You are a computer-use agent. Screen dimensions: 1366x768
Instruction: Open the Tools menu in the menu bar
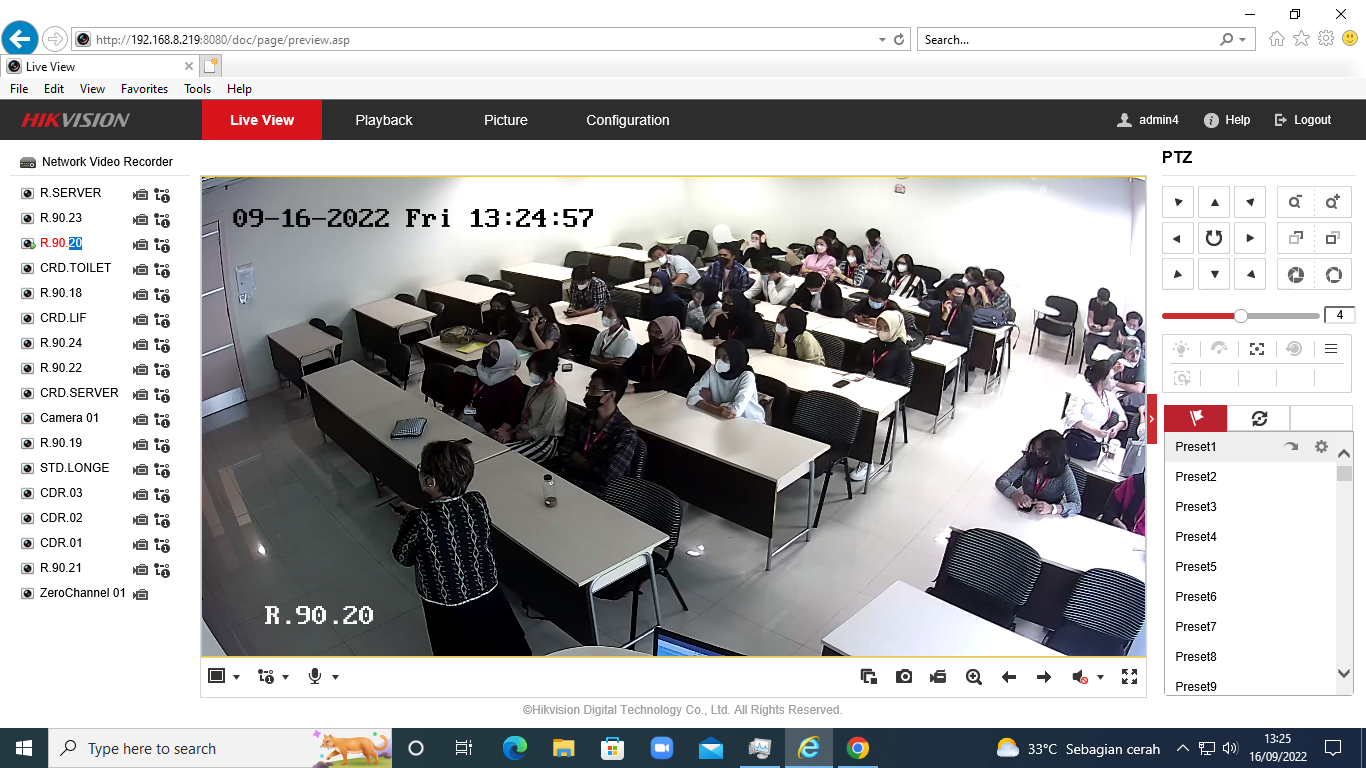click(x=197, y=89)
